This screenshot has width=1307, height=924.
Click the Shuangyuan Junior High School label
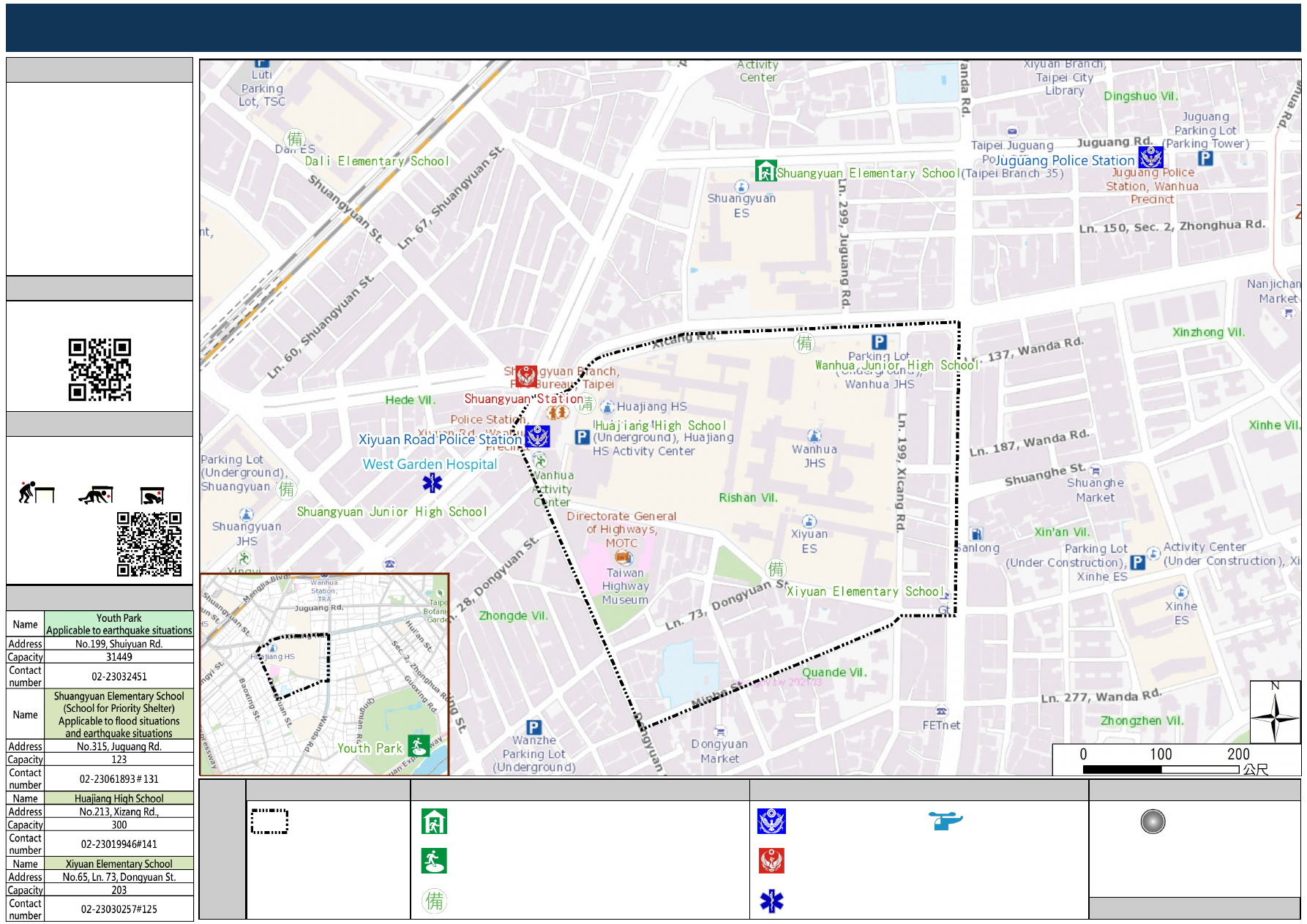[x=392, y=511]
